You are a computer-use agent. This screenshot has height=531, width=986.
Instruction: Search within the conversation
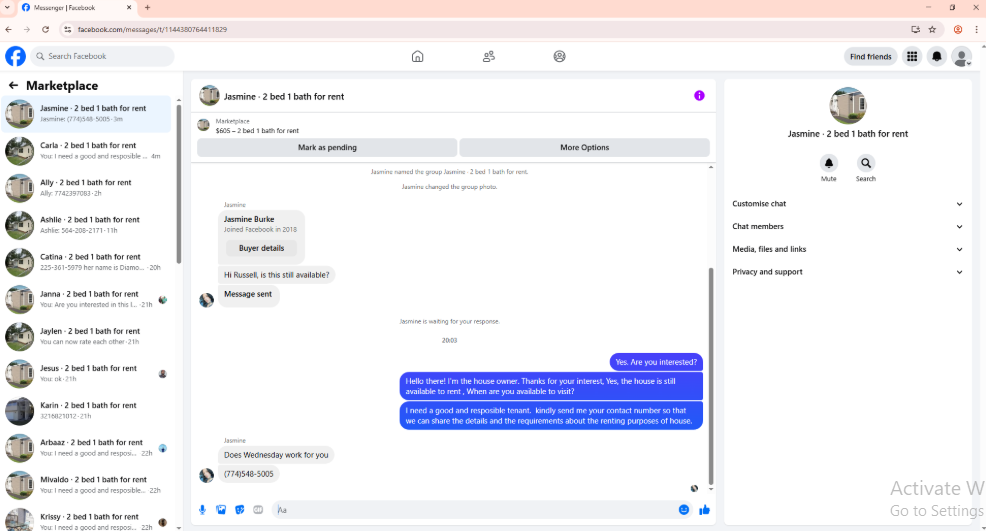coord(866,164)
